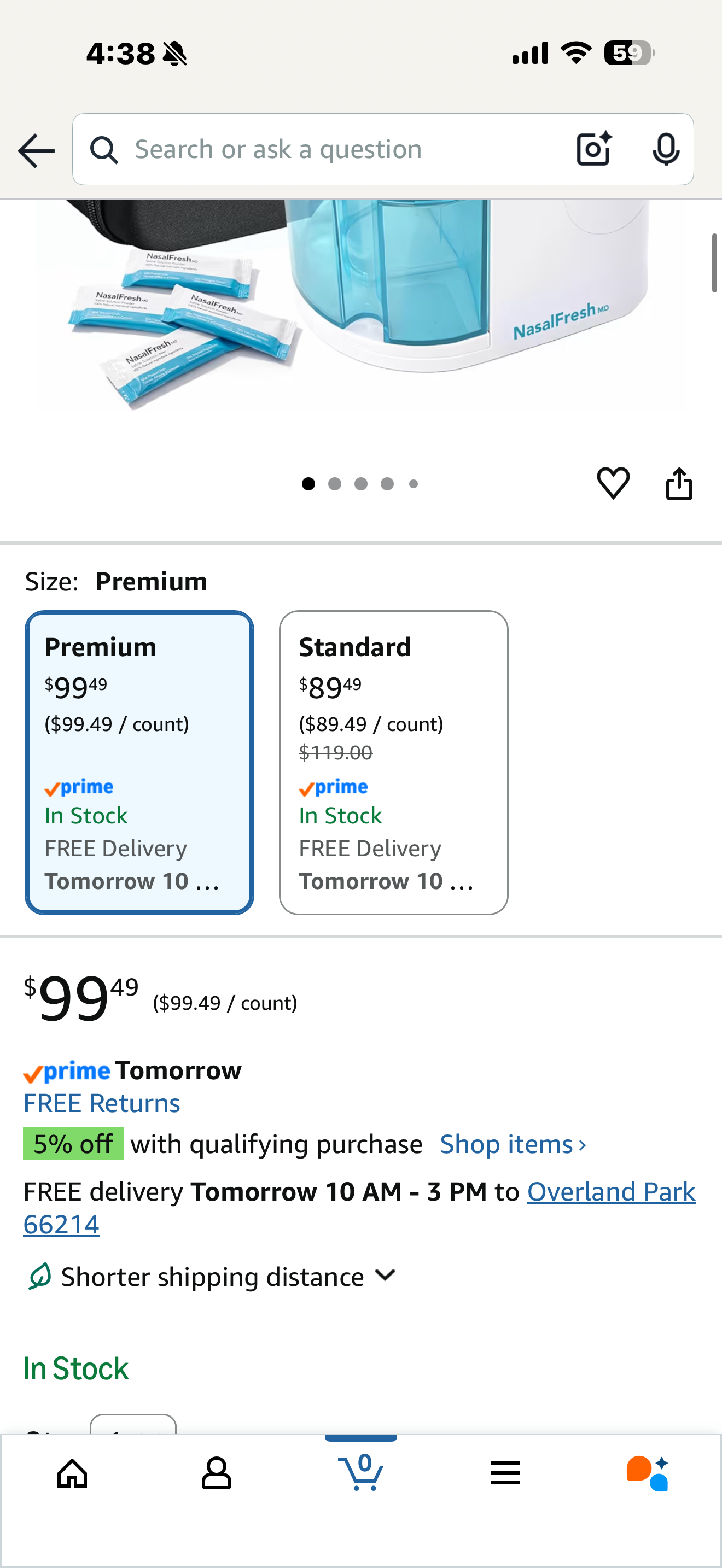Tap the share icon
Image resolution: width=722 pixels, height=1568 pixels.
point(679,484)
